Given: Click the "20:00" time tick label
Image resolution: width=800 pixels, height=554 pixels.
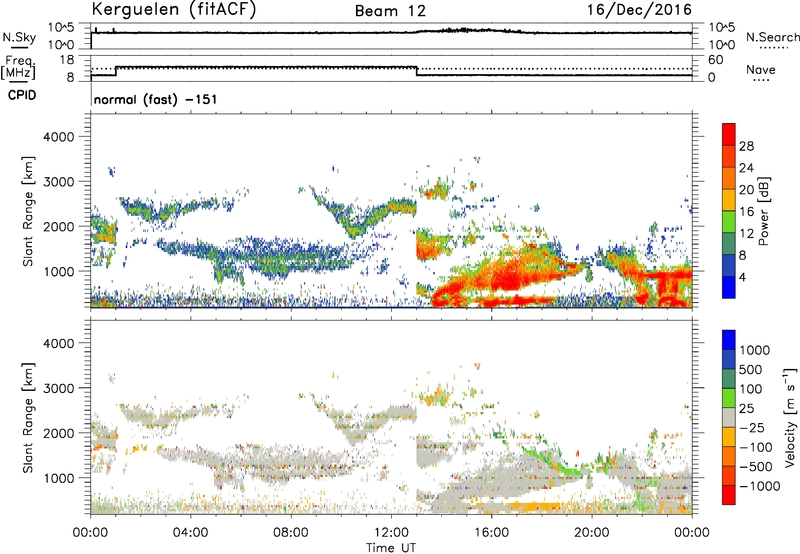Looking at the screenshot, I should point(591,533).
